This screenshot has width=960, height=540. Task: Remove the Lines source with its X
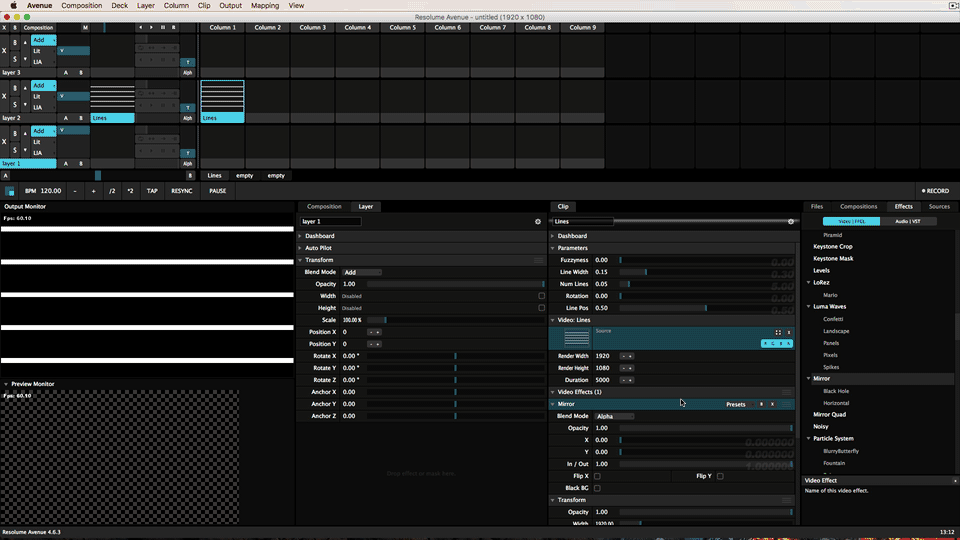tap(789, 332)
